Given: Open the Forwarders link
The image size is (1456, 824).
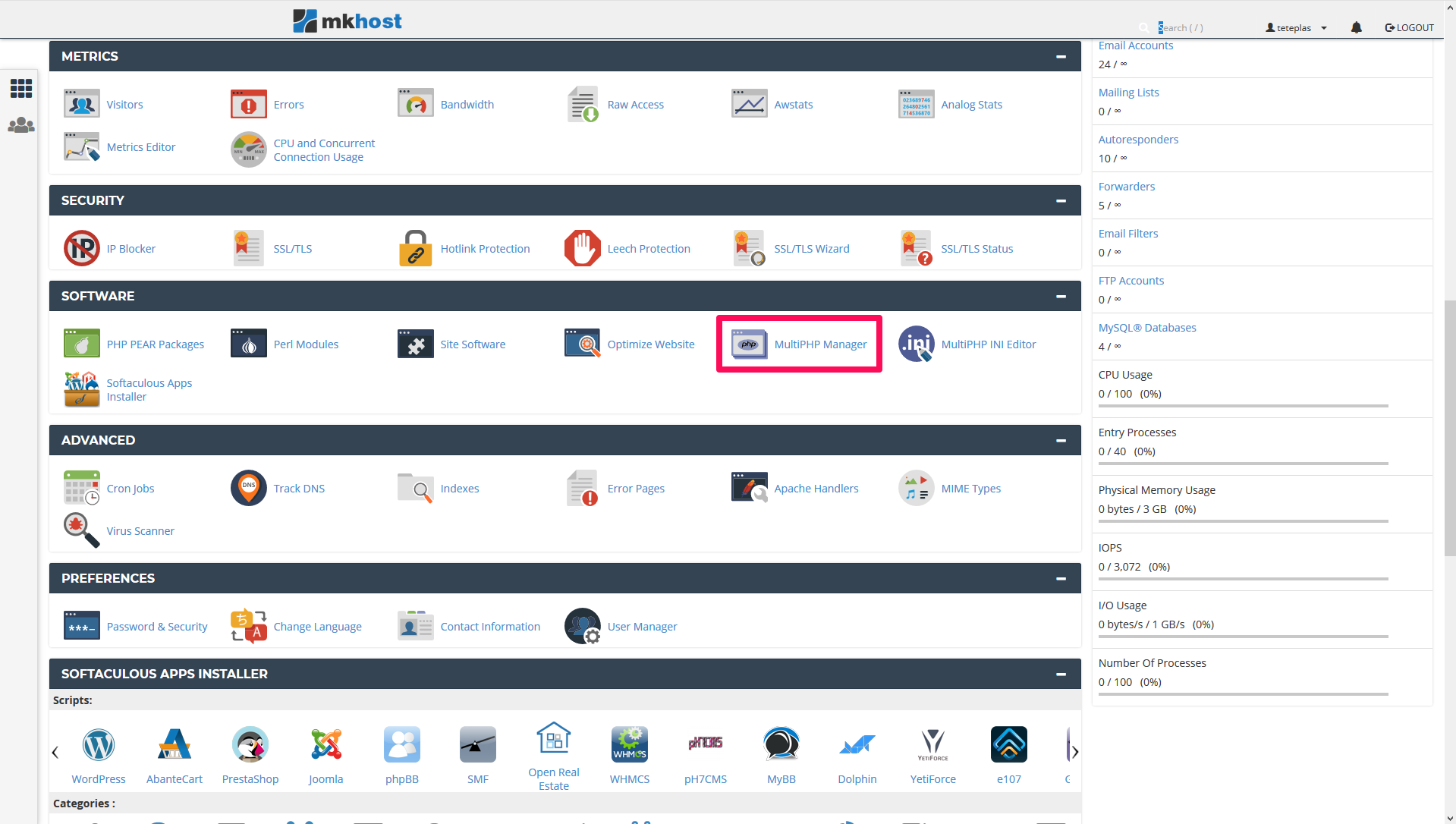Looking at the screenshot, I should coord(1127,187).
